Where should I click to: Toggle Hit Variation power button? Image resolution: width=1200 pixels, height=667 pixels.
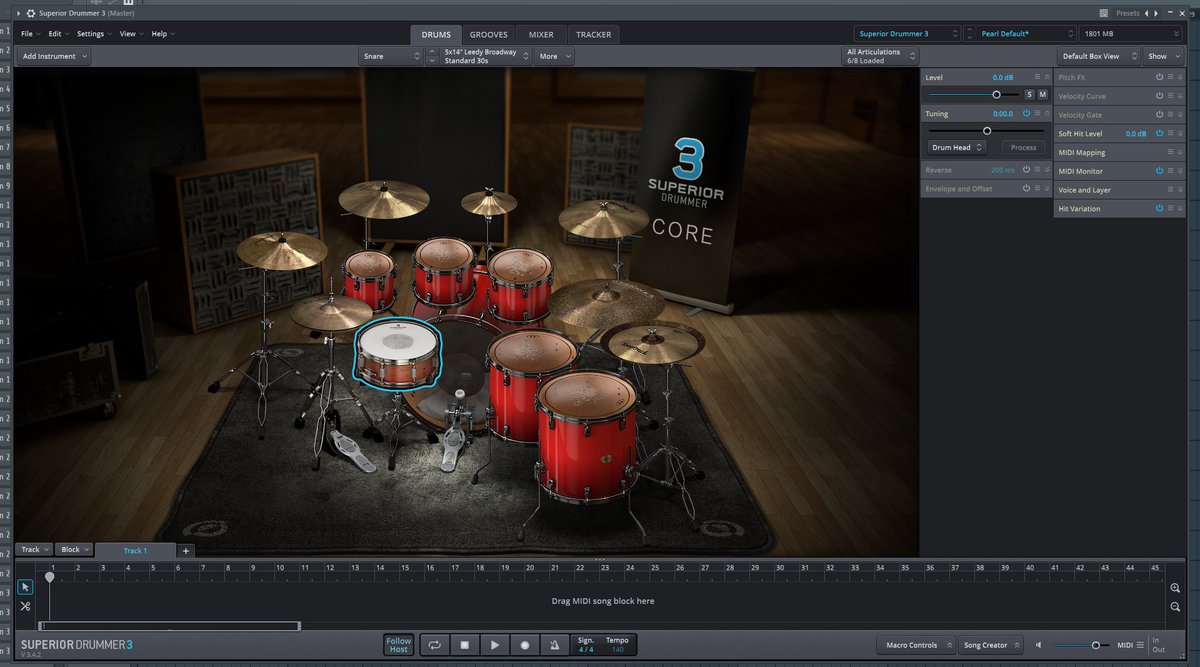coord(1160,208)
